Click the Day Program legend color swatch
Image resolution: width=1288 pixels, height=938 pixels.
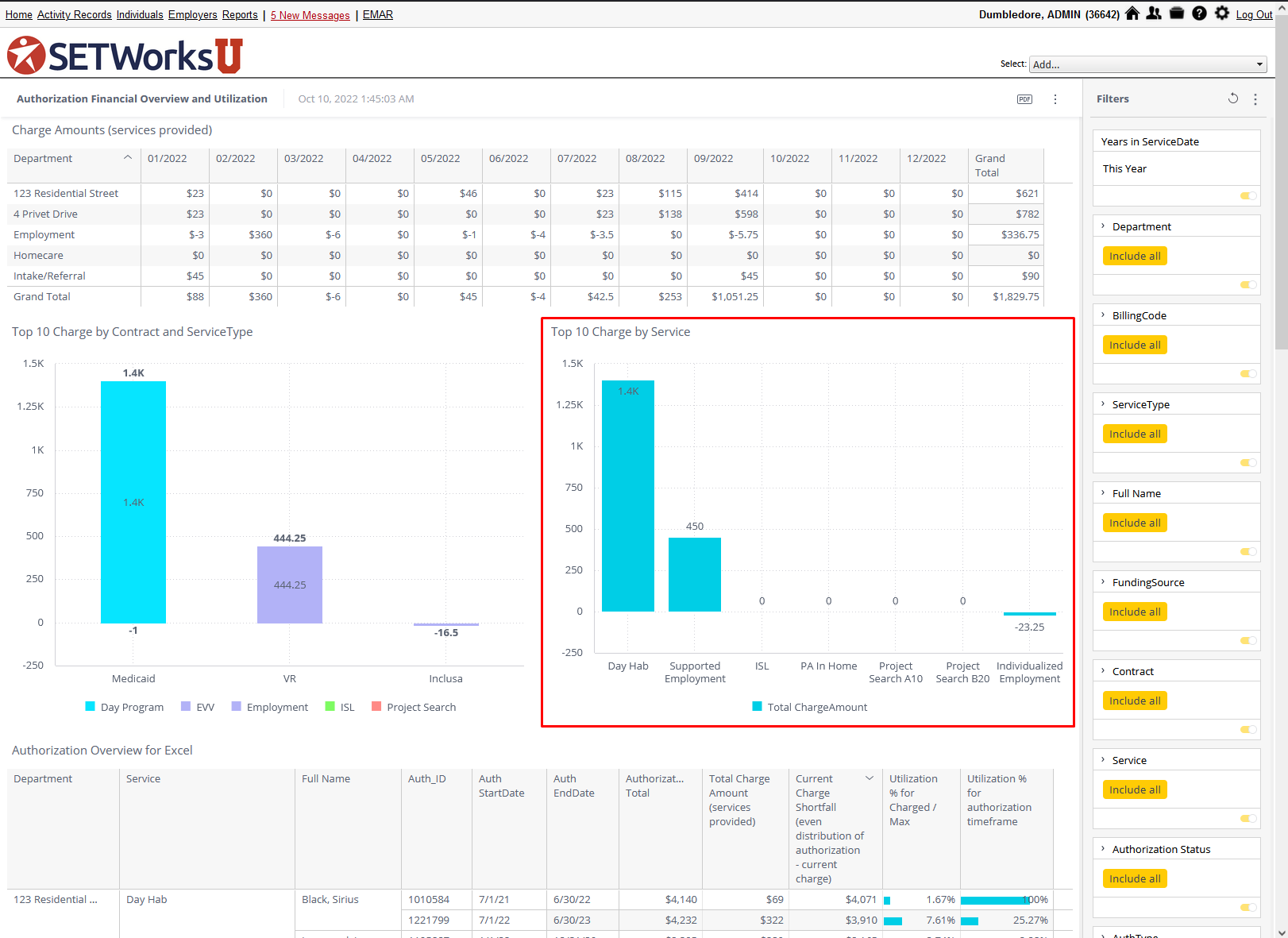(x=91, y=707)
